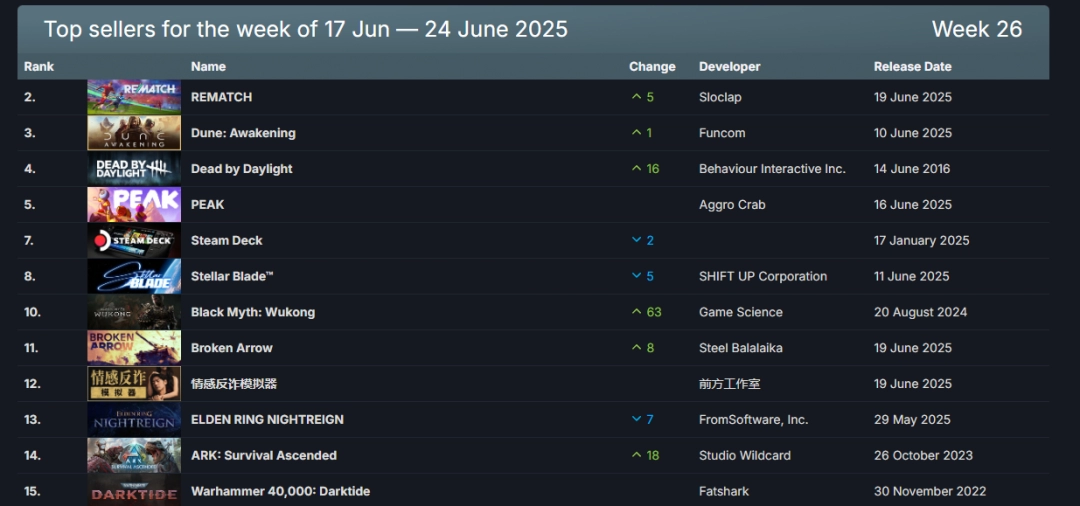Open the Black Myth: Wukong title link

tap(253, 312)
